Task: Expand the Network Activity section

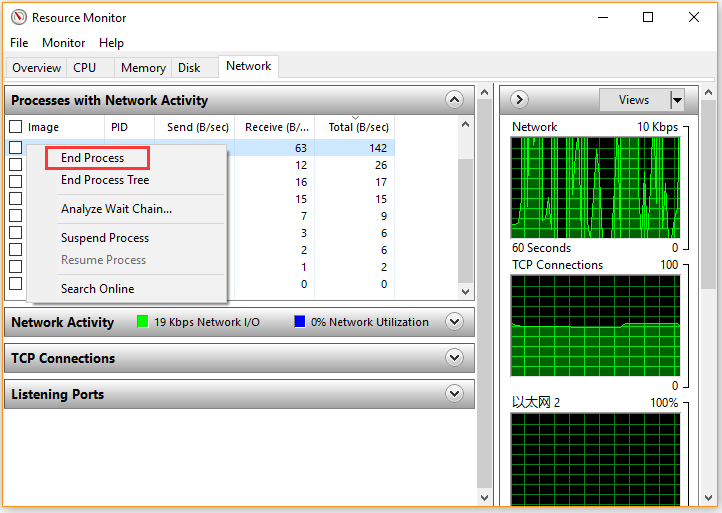Action: pos(454,321)
